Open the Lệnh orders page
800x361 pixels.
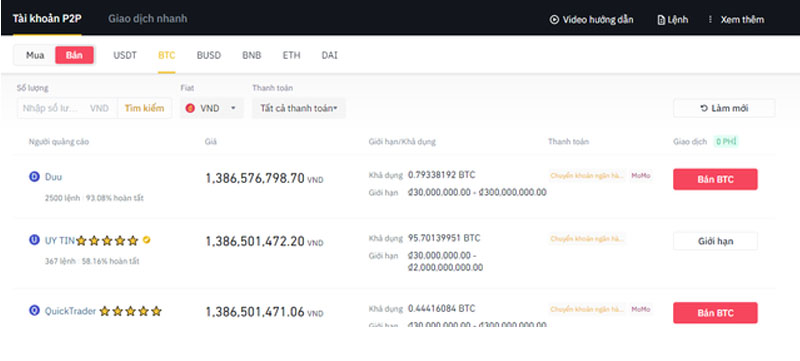point(672,20)
